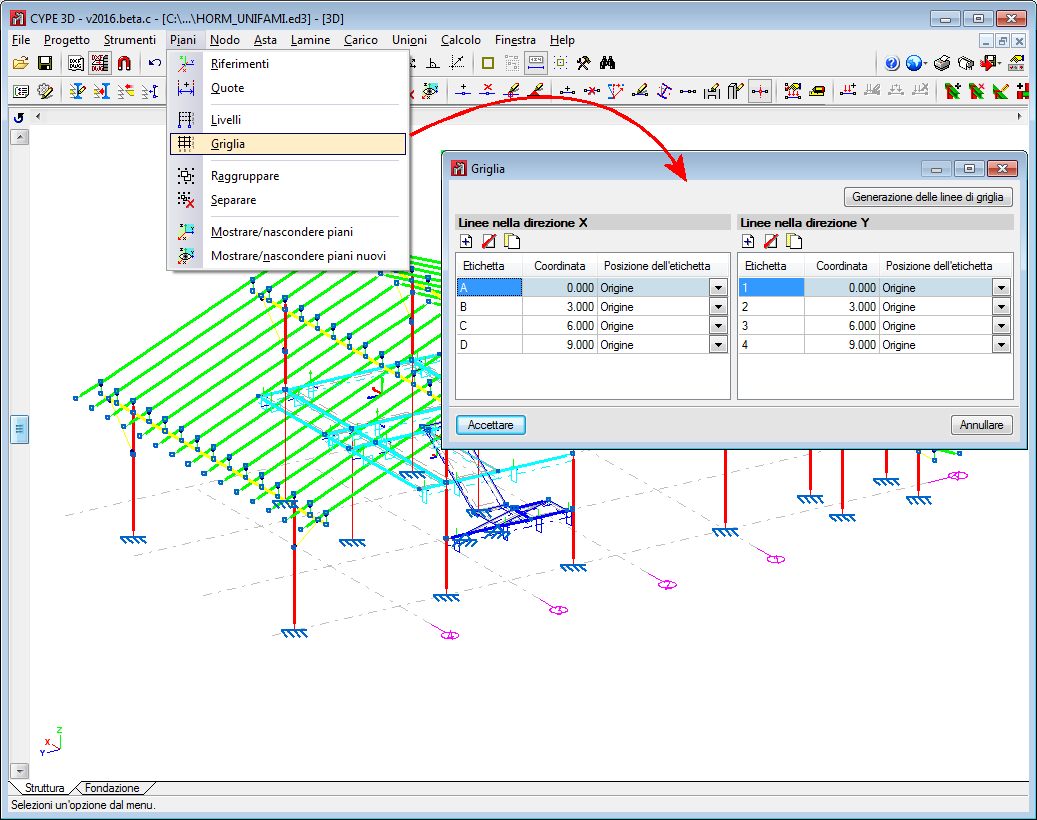Open label position dropdown for Y row 2
Screen dimensions: 1037x820
click(1001, 307)
